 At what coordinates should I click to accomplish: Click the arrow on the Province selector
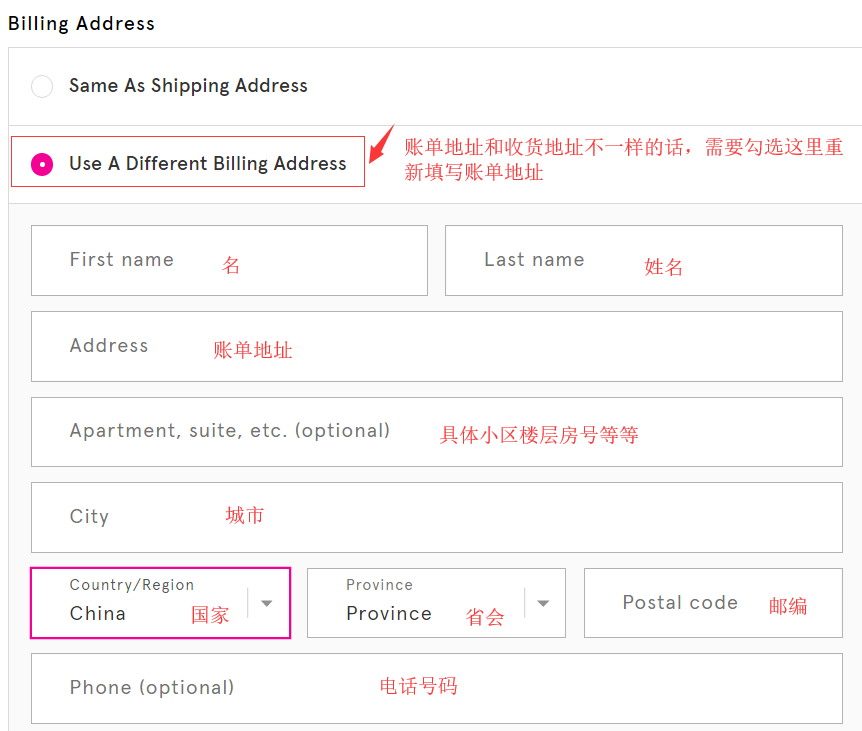[543, 603]
